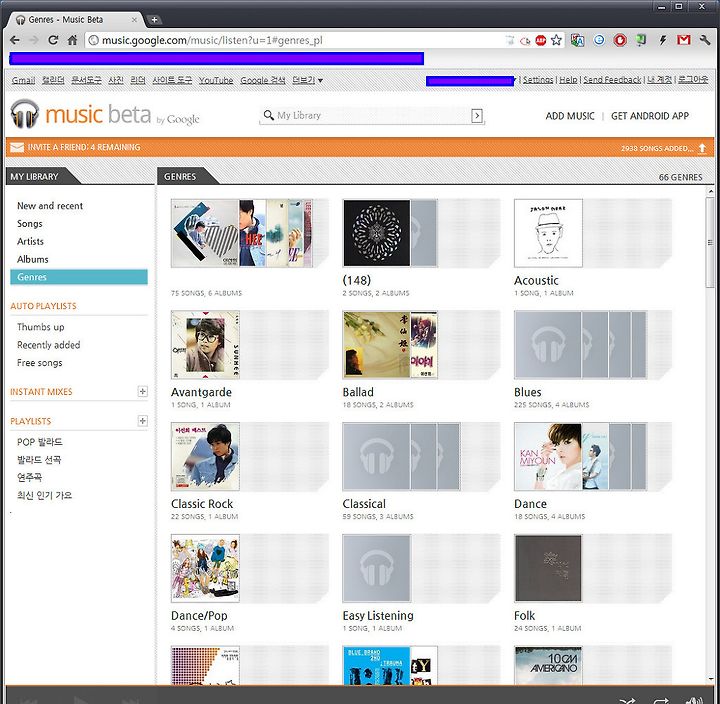Screen dimensions: 720x704
Task: Open the green download extension icon
Action: coord(641,40)
